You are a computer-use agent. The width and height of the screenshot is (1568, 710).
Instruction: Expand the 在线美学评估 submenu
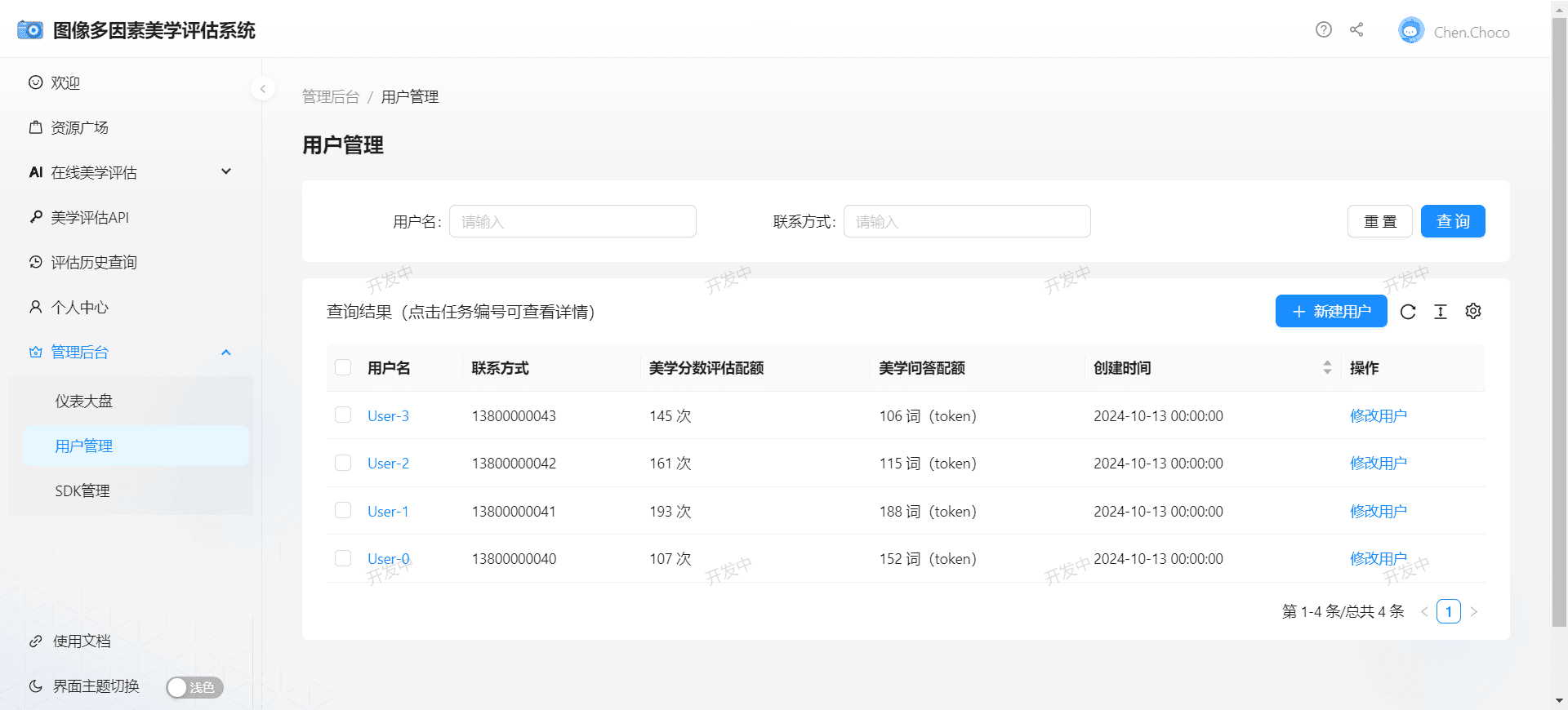(226, 172)
